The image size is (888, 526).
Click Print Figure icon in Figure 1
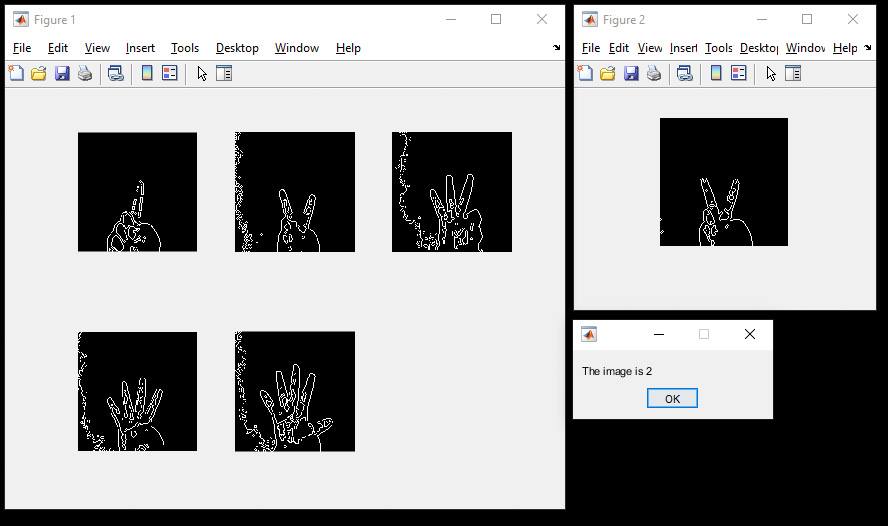click(x=85, y=73)
